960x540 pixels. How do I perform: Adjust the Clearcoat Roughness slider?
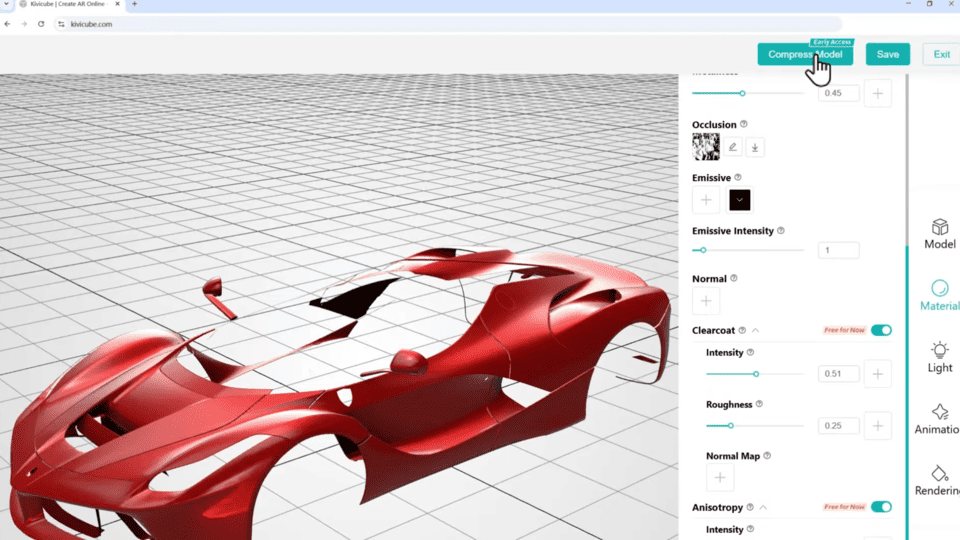click(754, 426)
